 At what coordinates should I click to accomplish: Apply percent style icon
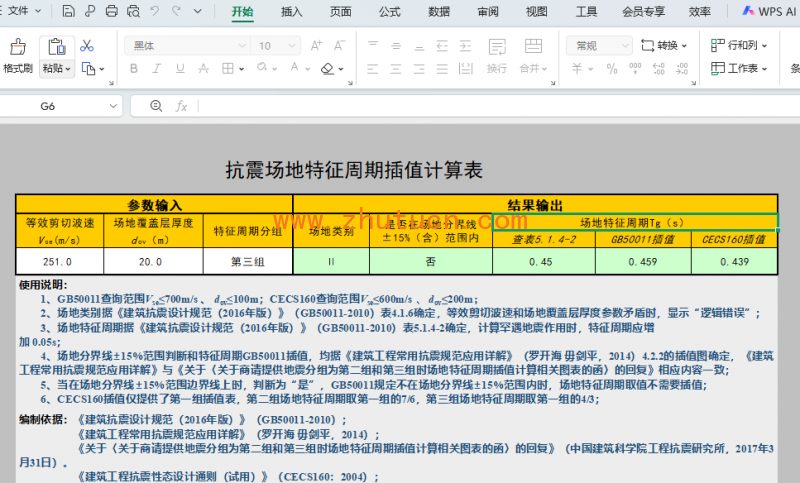(x=612, y=68)
